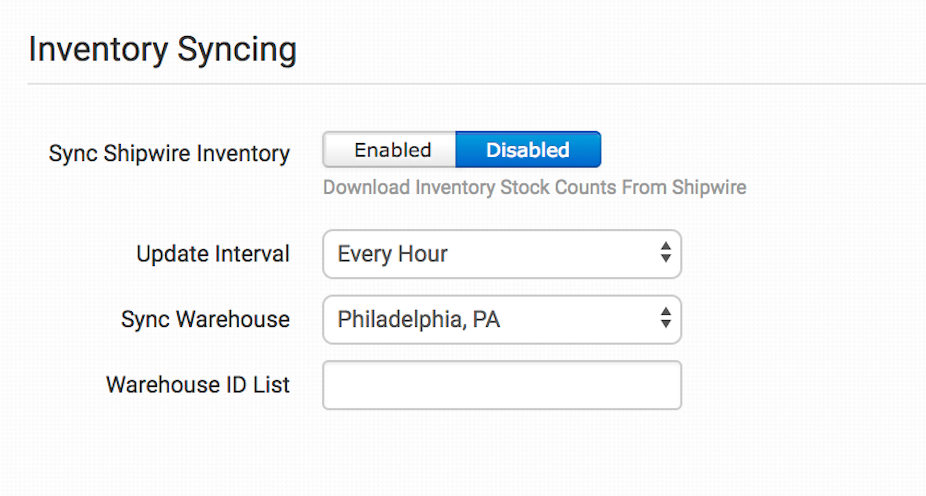Click the divider line below Inventory Syncing
This screenshot has width=926, height=496.
coord(476,84)
